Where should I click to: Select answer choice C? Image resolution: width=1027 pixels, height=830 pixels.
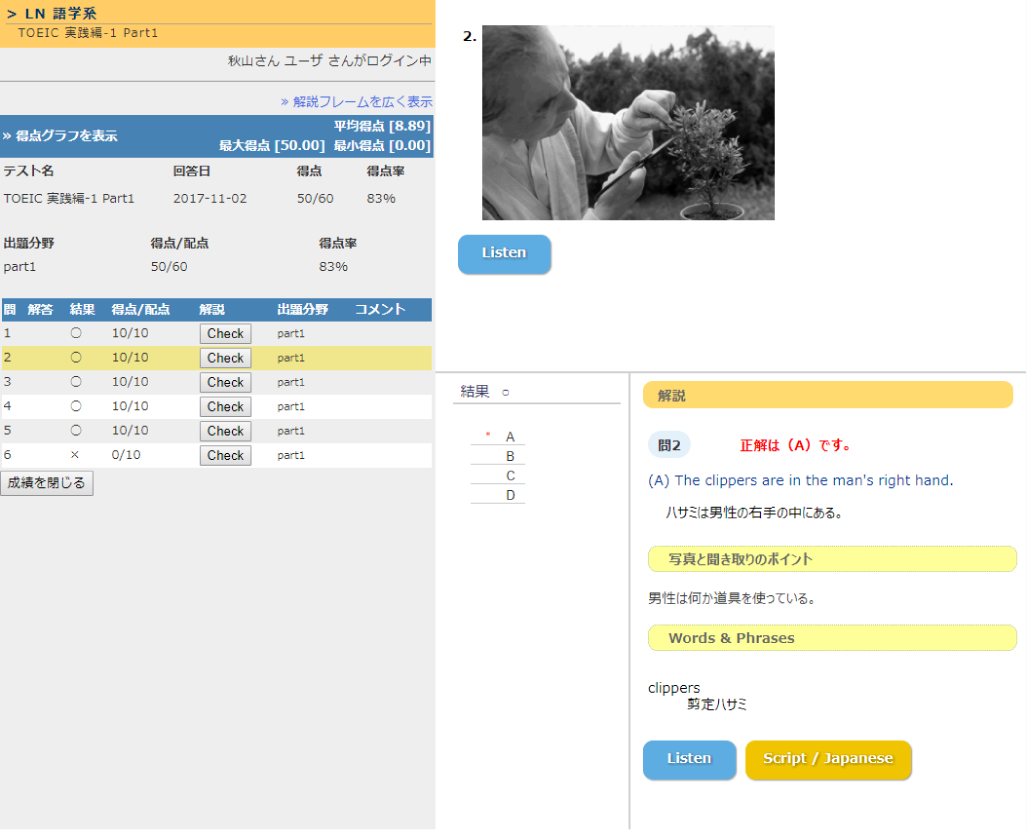[x=509, y=476]
